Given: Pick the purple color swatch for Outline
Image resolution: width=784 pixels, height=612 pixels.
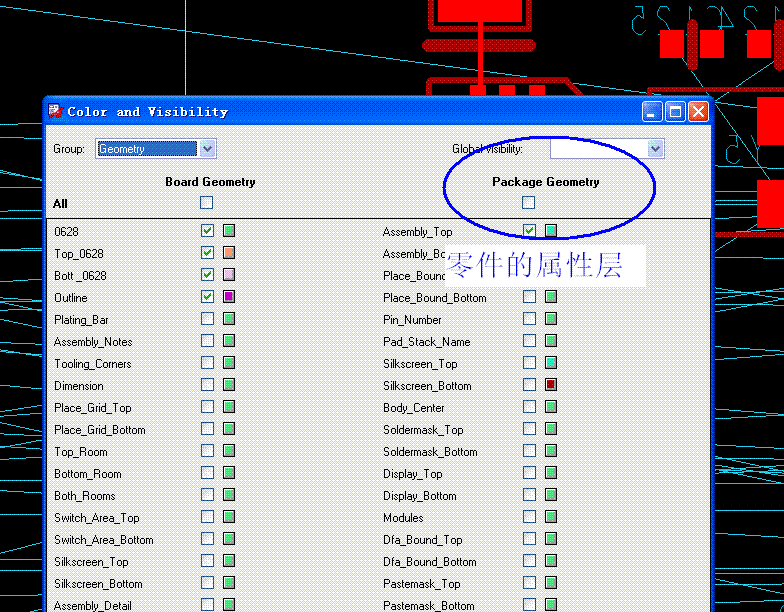Looking at the screenshot, I should pyautogui.click(x=229, y=296).
